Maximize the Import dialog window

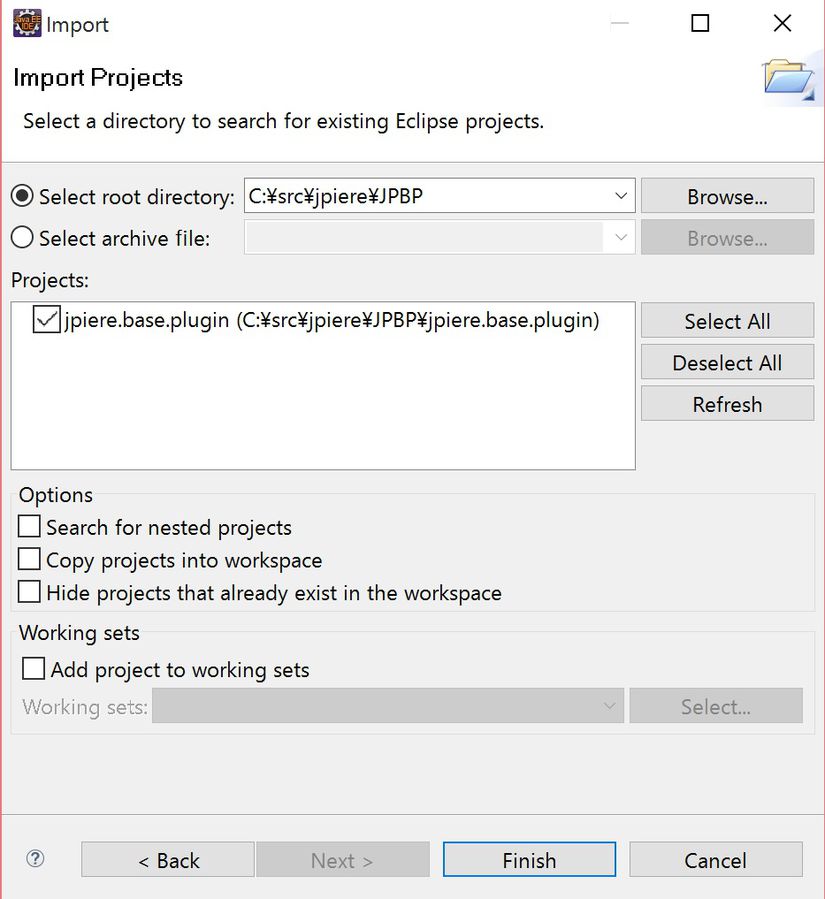coord(700,24)
